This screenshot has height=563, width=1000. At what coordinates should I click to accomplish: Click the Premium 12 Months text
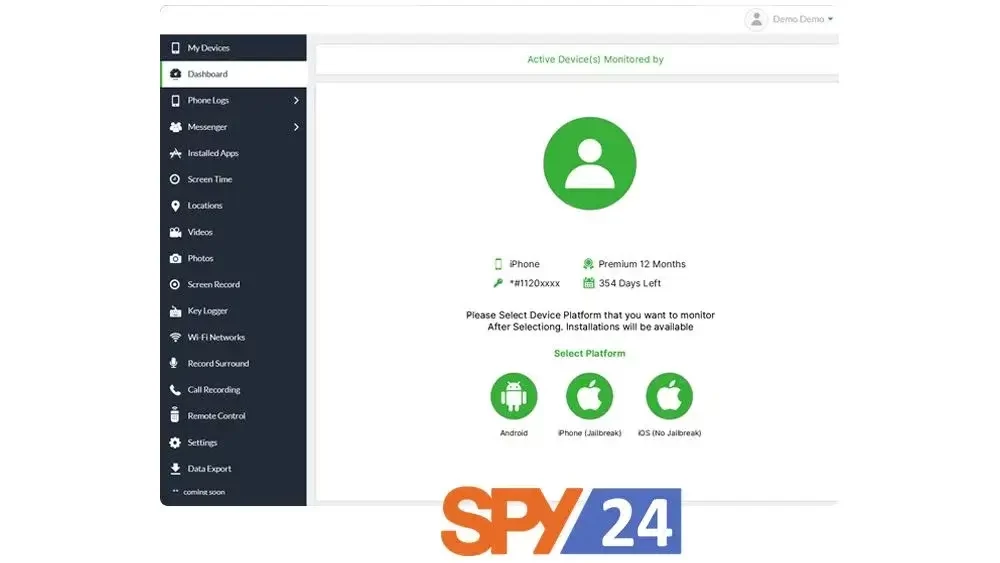[x=642, y=264]
